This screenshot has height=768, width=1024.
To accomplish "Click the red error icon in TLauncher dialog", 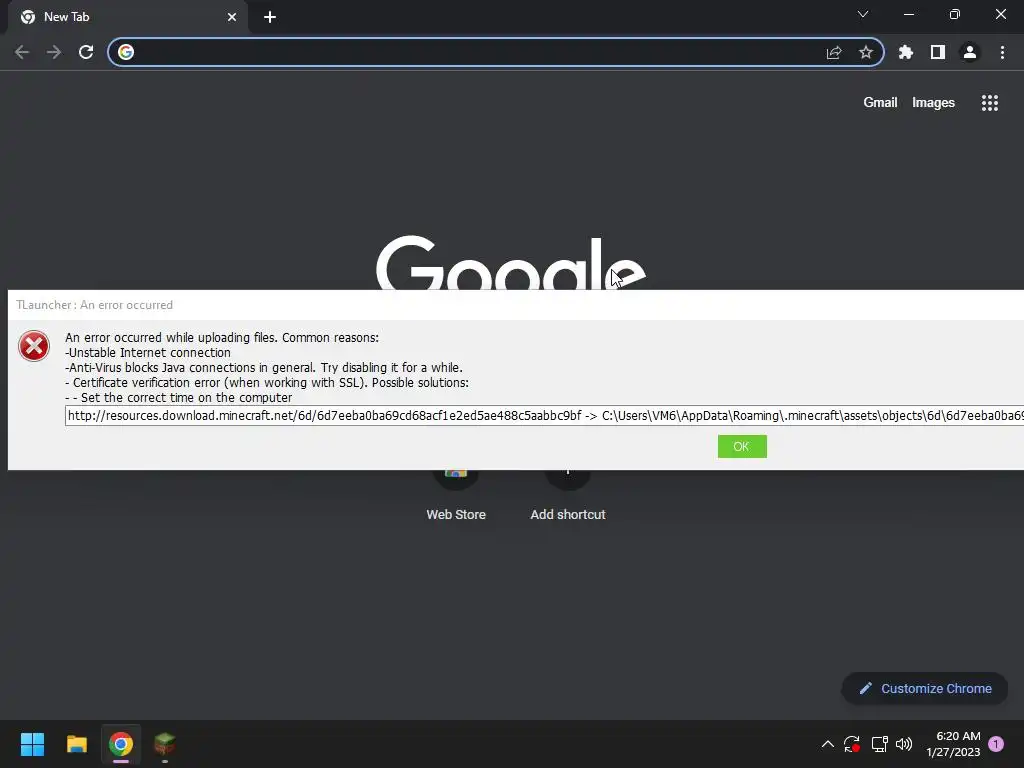I will pyautogui.click(x=34, y=346).
